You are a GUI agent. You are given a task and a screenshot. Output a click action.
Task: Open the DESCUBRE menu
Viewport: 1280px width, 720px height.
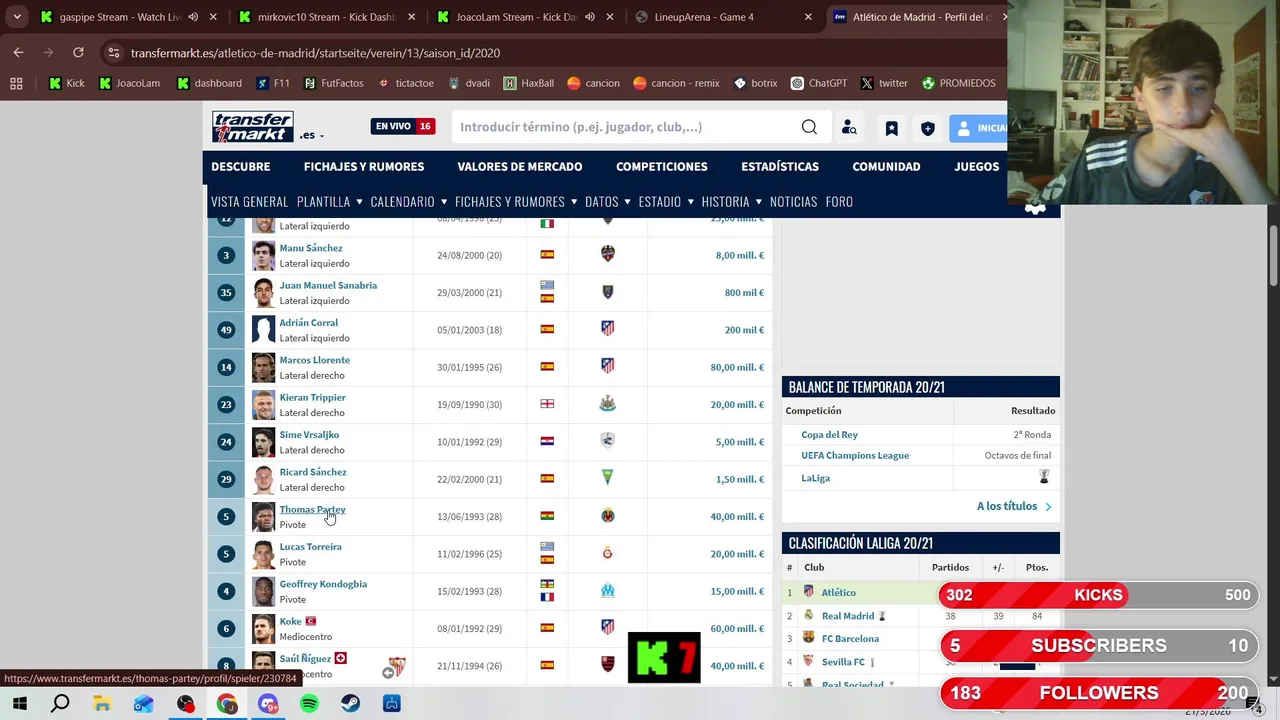click(241, 166)
